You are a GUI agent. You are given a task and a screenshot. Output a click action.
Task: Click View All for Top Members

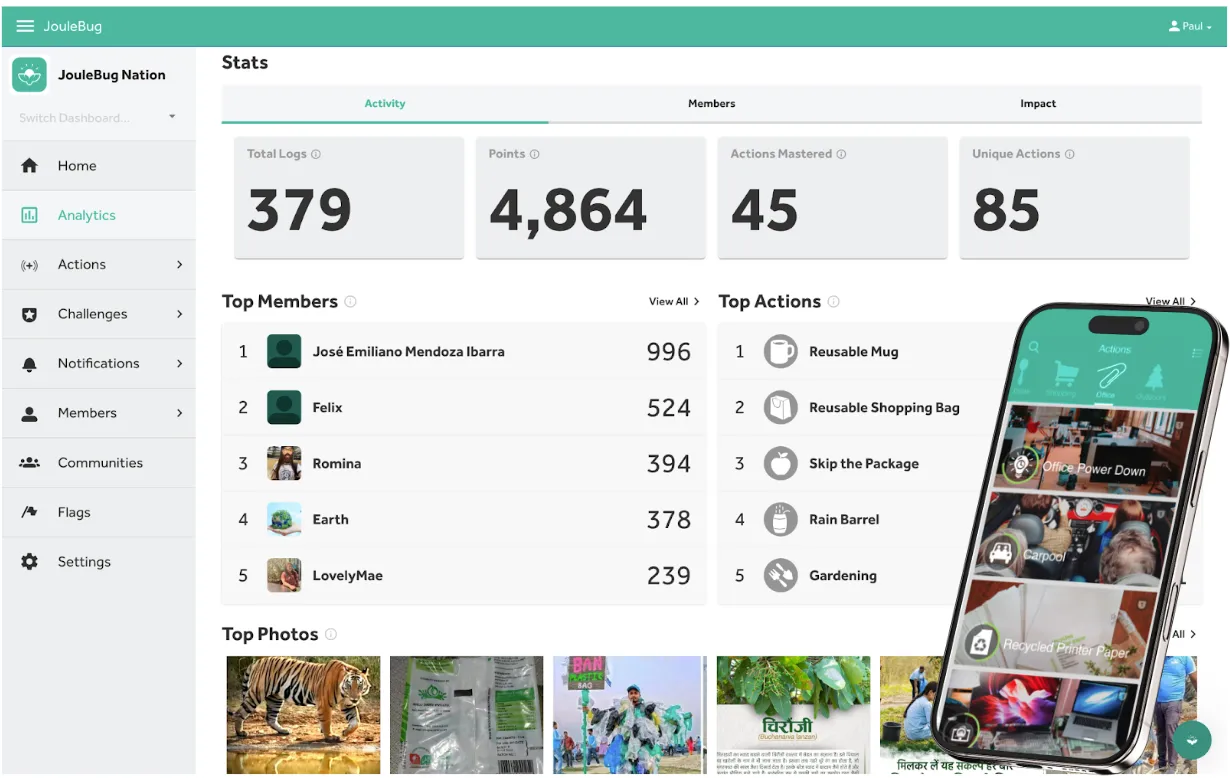[674, 301]
